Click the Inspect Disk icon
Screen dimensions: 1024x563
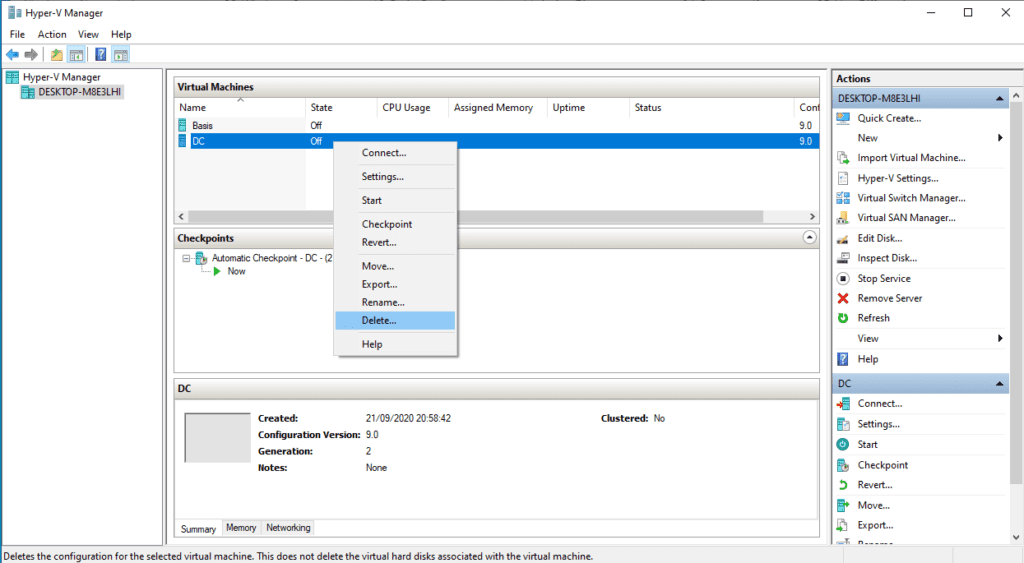(843, 258)
